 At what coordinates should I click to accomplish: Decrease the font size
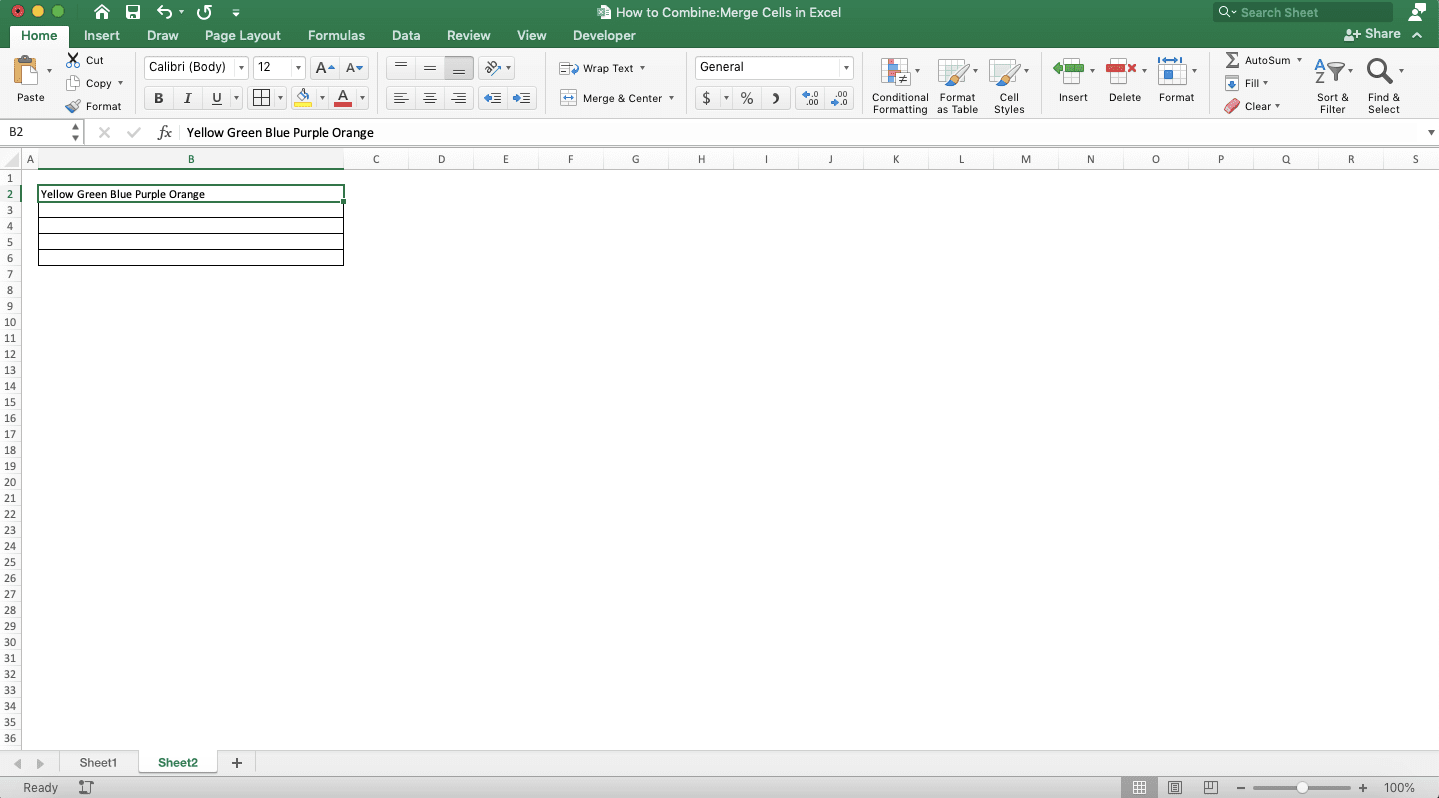pyautogui.click(x=355, y=68)
